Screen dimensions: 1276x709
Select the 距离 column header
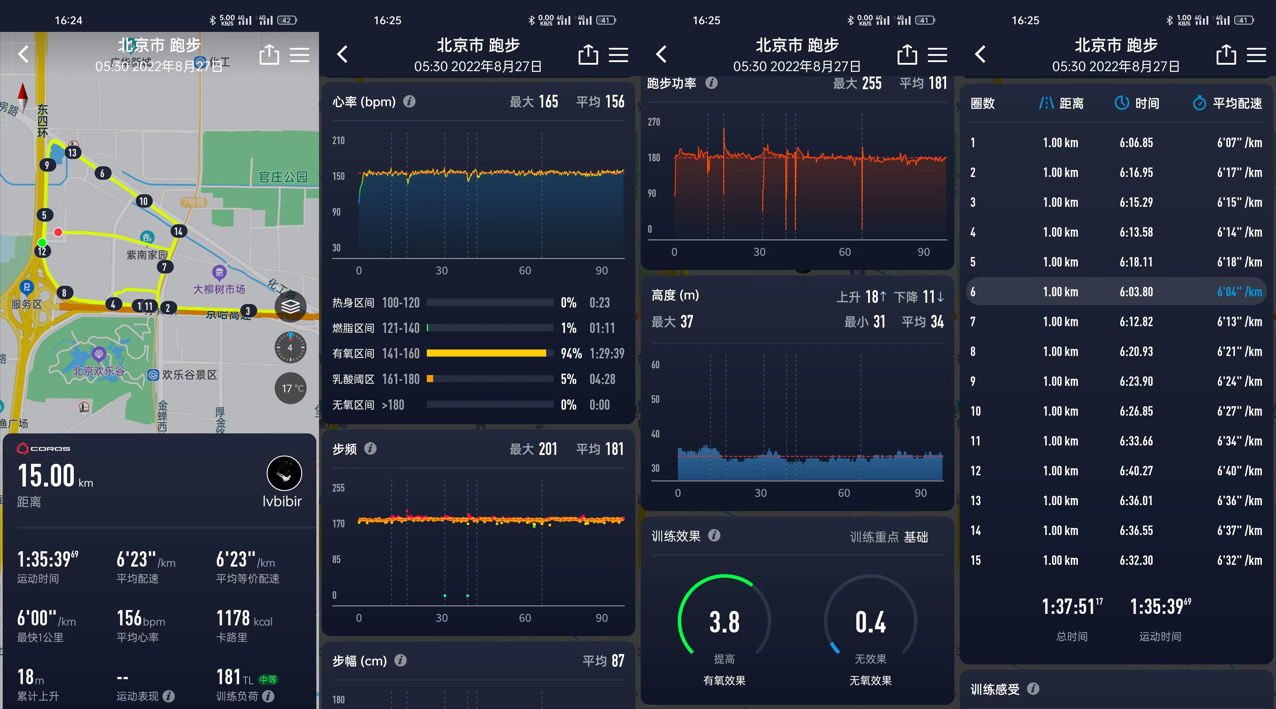pyautogui.click(x=1061, y=103)
